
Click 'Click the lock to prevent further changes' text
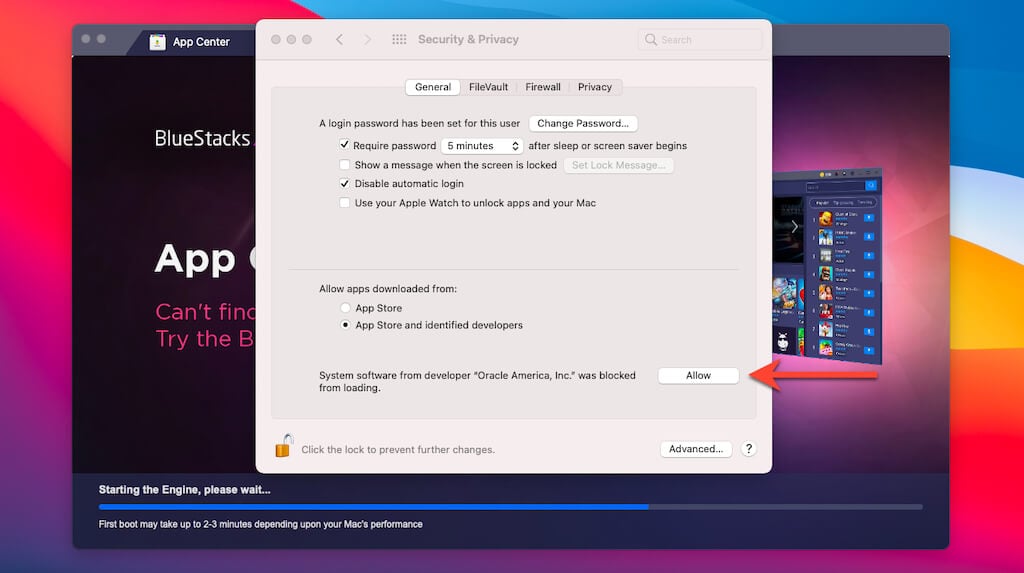(x=398, y=450)
